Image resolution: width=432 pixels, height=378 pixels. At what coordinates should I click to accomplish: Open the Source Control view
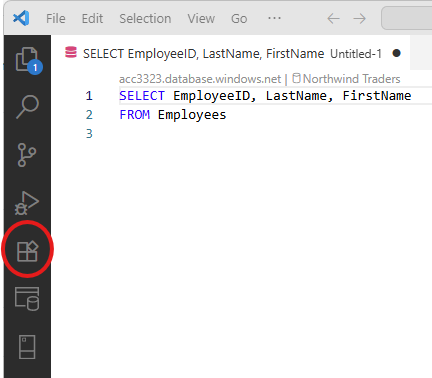click(27, 155)
